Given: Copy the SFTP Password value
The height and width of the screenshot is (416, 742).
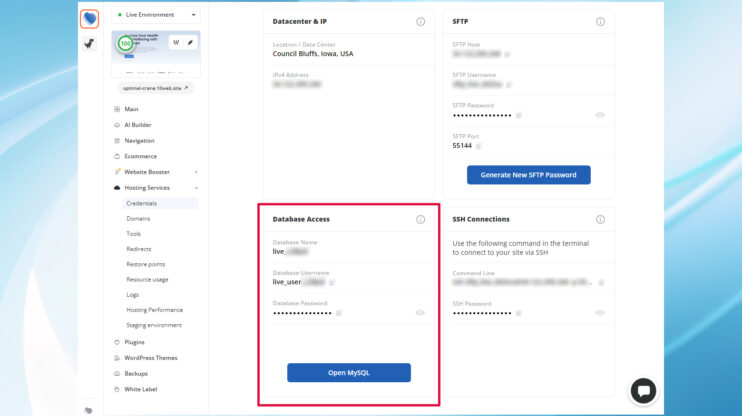Looking at the screenshot, I should 519,115.
